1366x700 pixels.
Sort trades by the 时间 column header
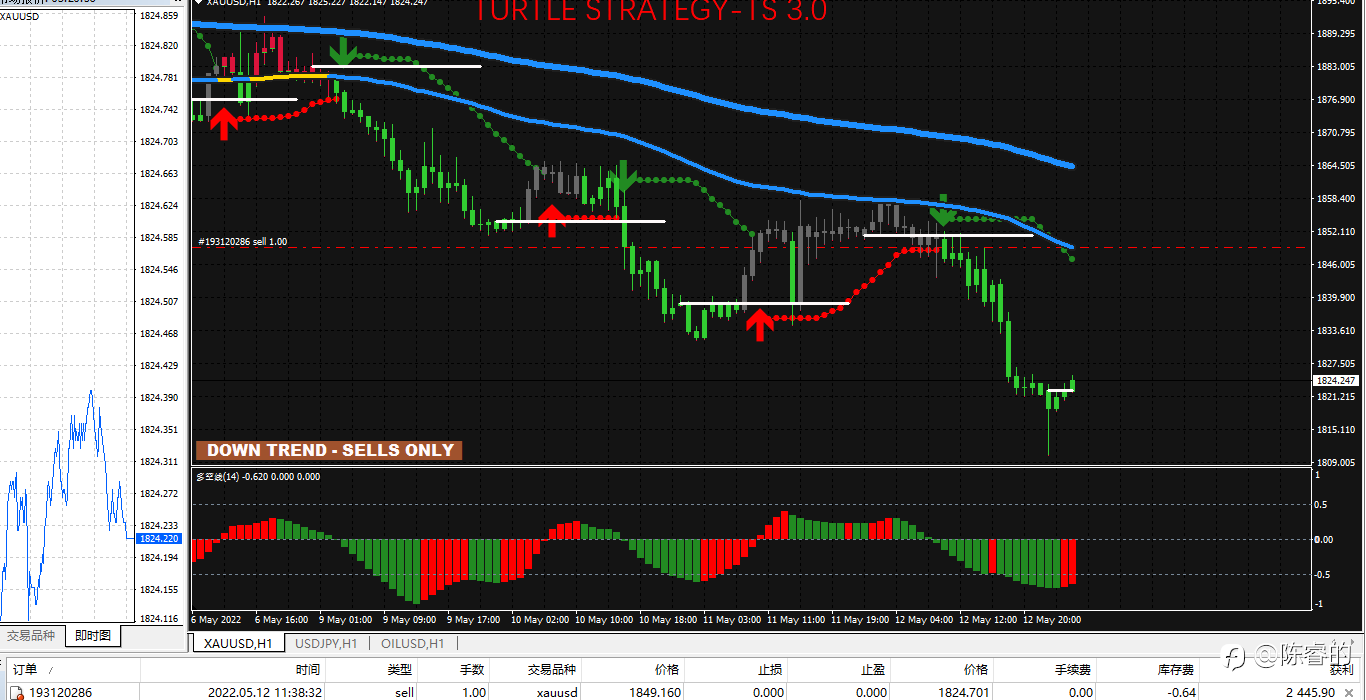307,669
